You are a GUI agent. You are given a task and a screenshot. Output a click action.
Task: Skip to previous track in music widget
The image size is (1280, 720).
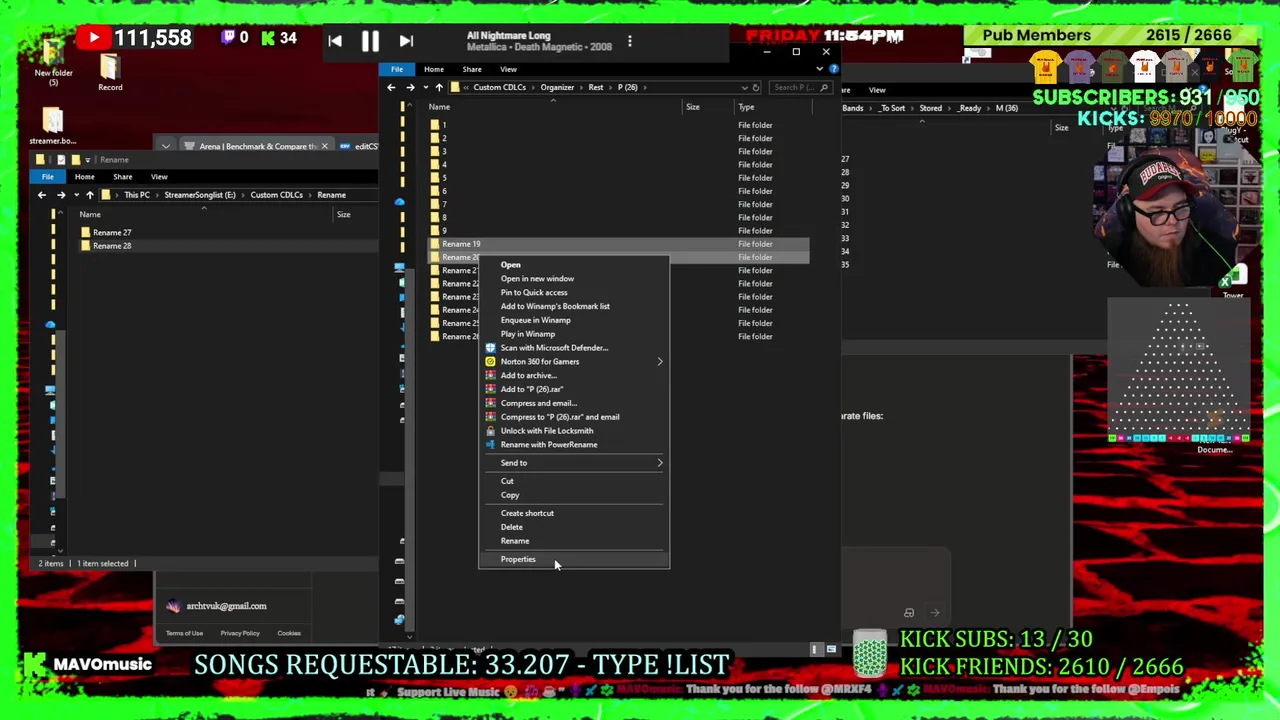pos(335,41)
